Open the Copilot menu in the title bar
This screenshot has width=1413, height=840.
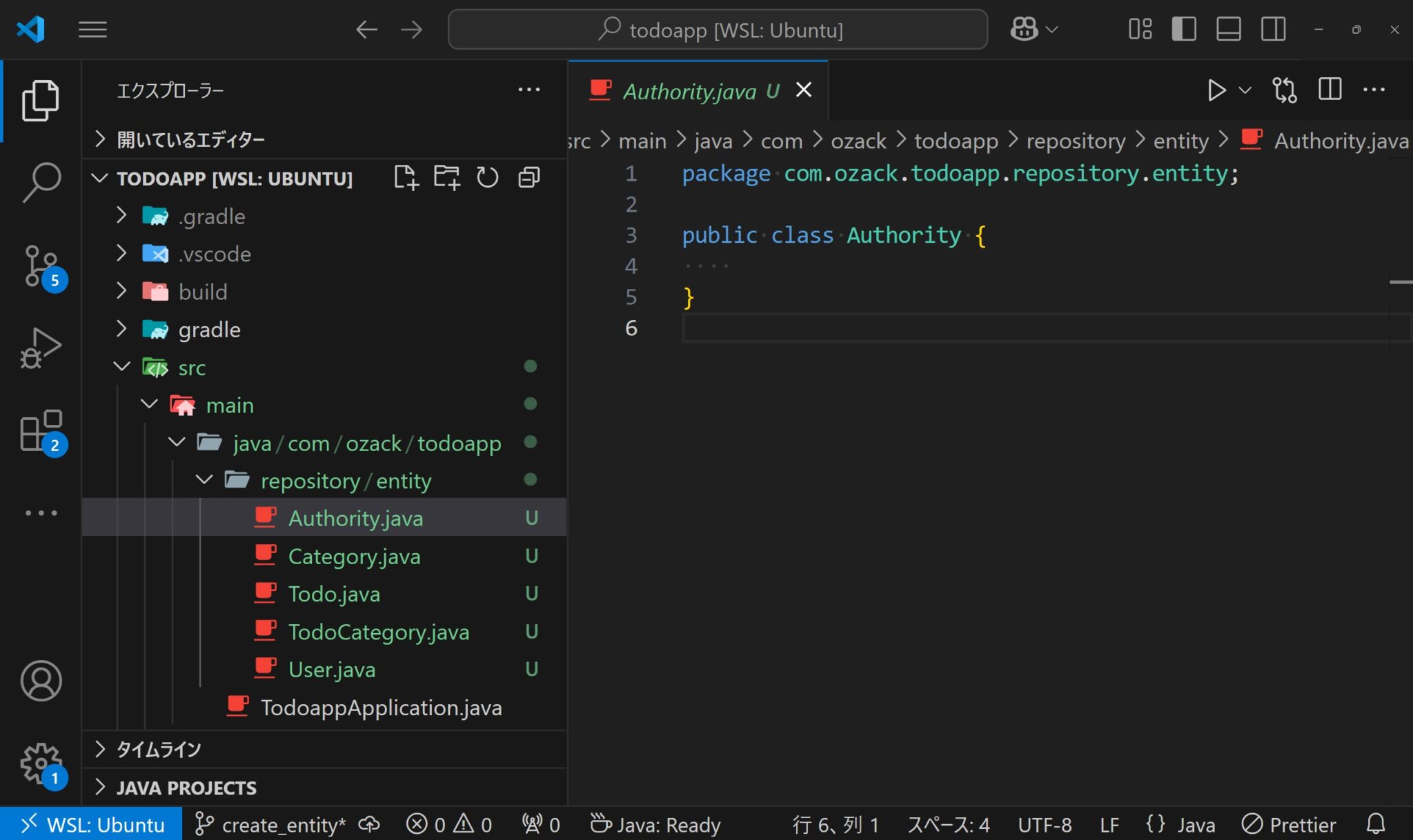click(1033, 29)
